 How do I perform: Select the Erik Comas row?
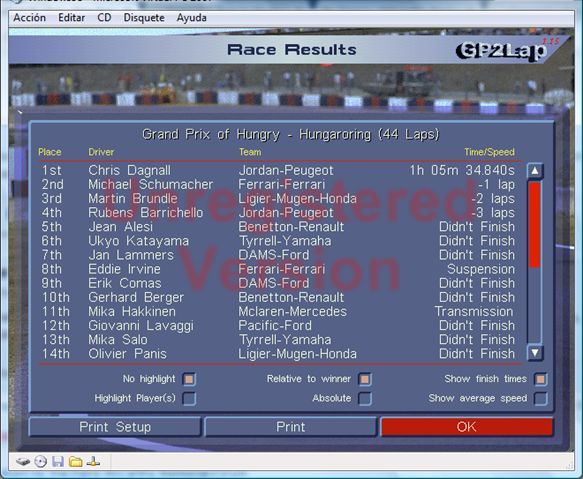[278, 283]
